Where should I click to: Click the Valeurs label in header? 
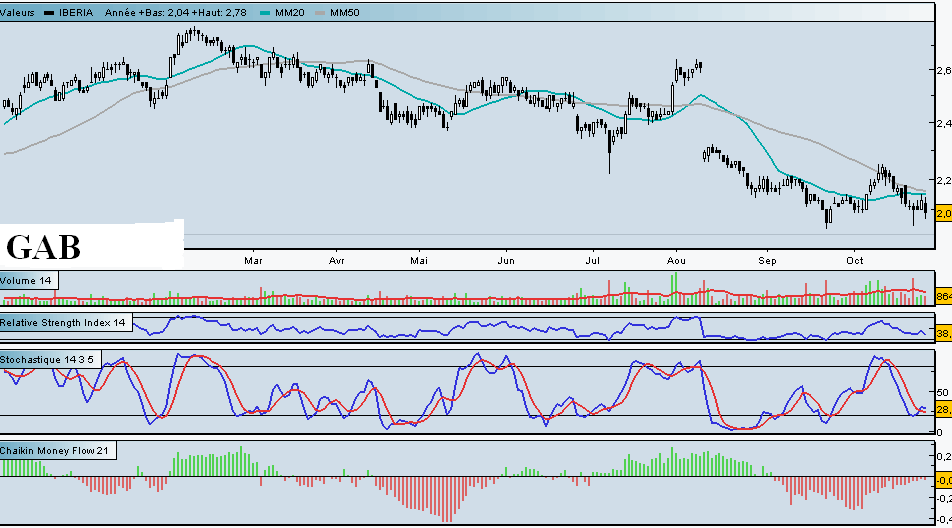[17, 13]
